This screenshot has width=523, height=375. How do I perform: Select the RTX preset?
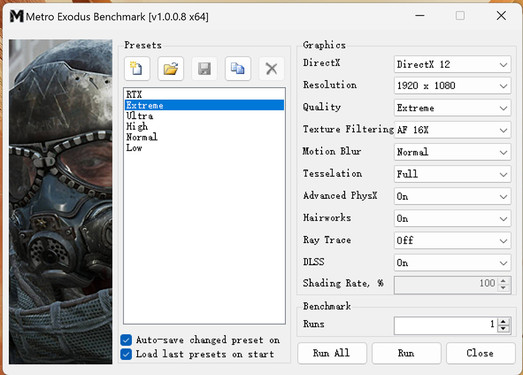point(204,94)
